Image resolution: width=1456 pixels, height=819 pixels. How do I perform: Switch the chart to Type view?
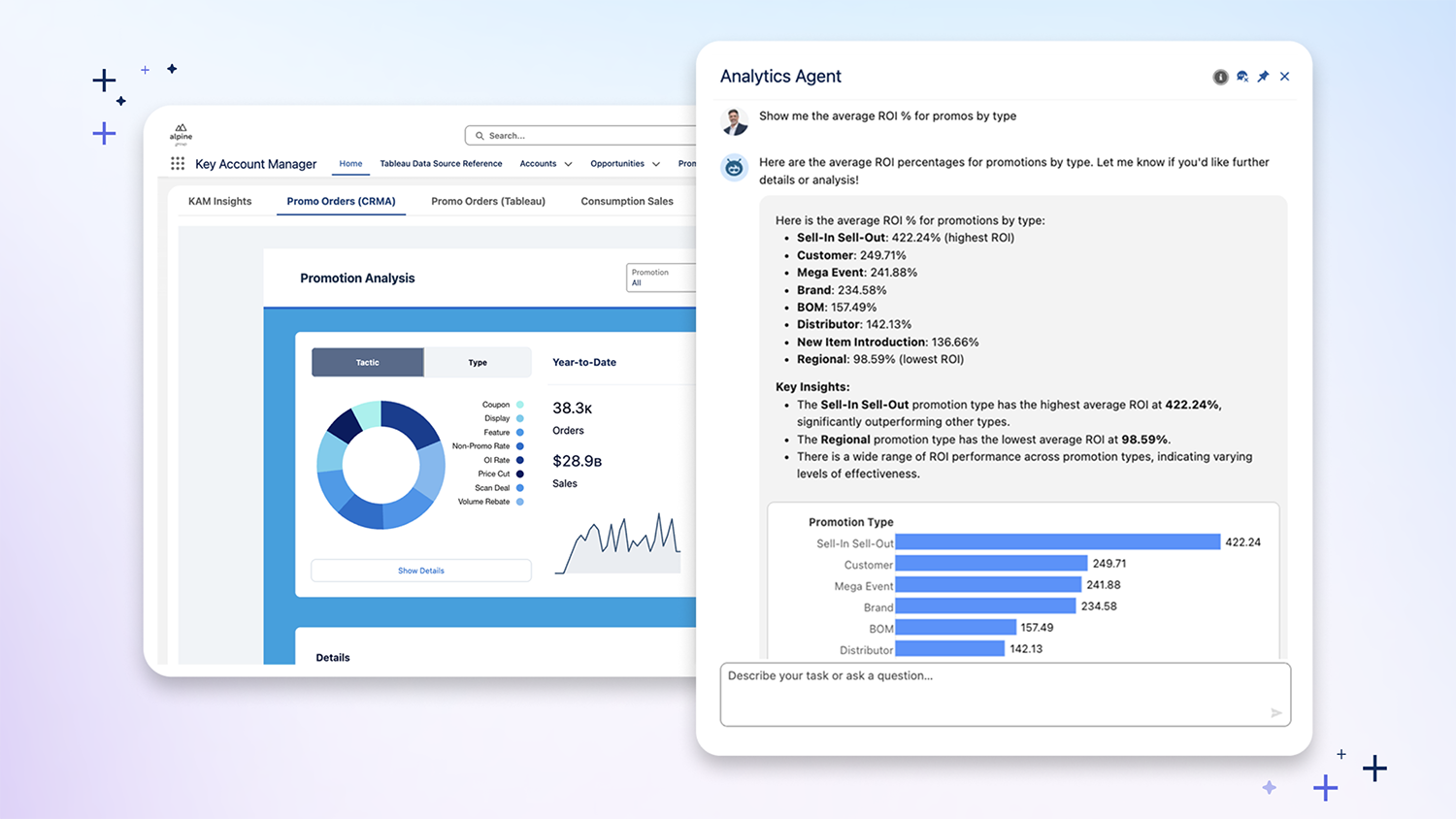pyautogui.click(x=478, y=361)
